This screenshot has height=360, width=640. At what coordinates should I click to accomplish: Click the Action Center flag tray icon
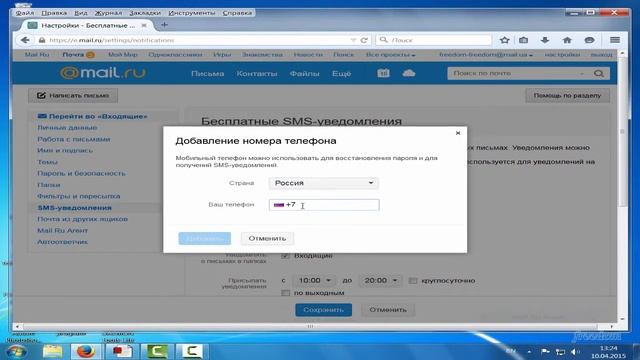click(545, 351)
